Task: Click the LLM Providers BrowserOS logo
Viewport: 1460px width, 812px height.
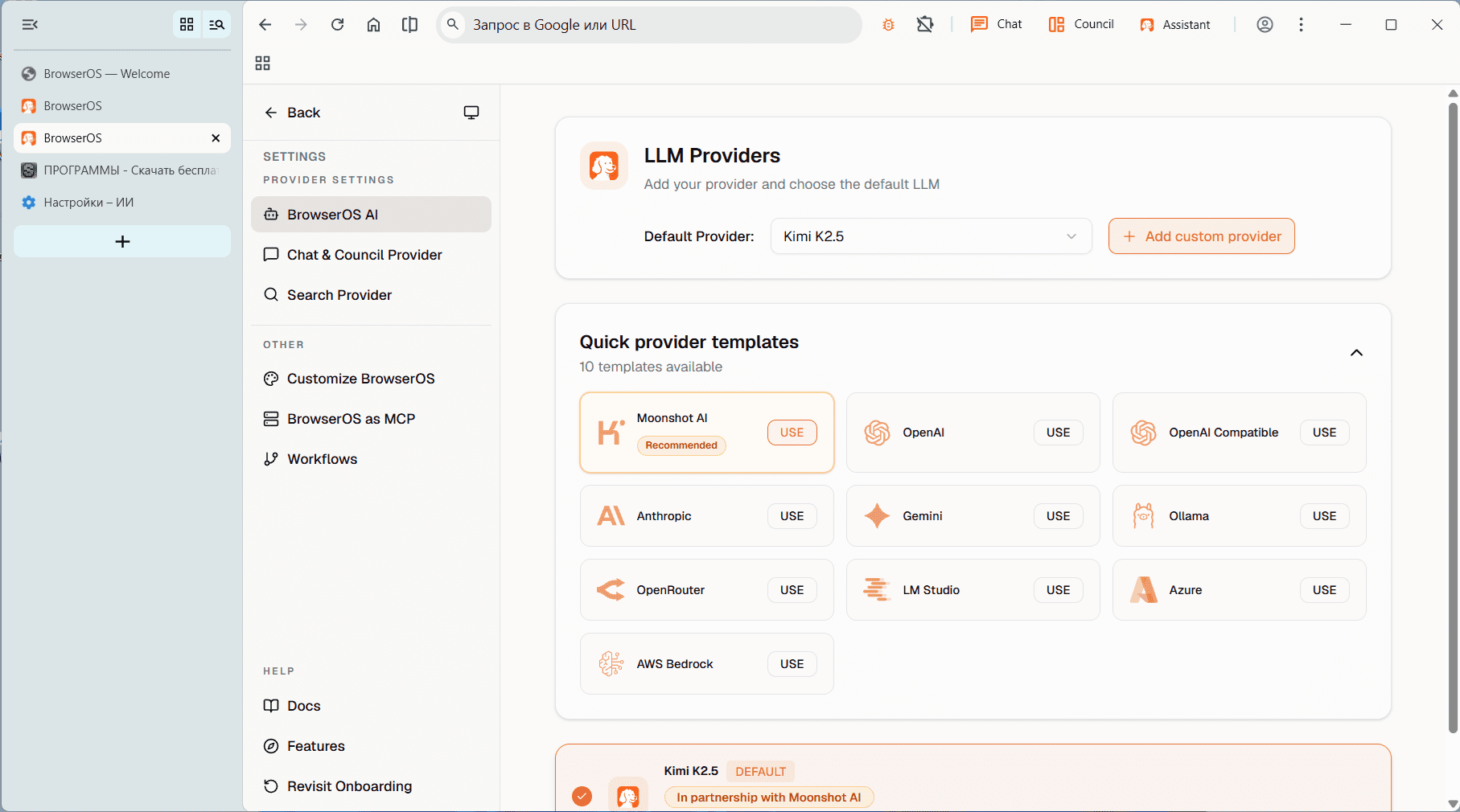Action: point(604,166)
